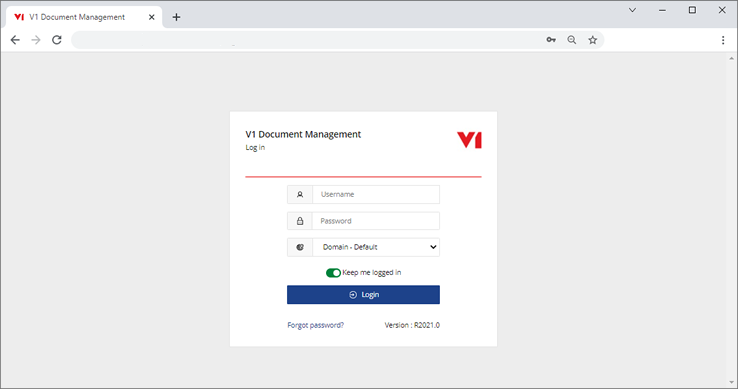Close the browser window

click(722, 10)
